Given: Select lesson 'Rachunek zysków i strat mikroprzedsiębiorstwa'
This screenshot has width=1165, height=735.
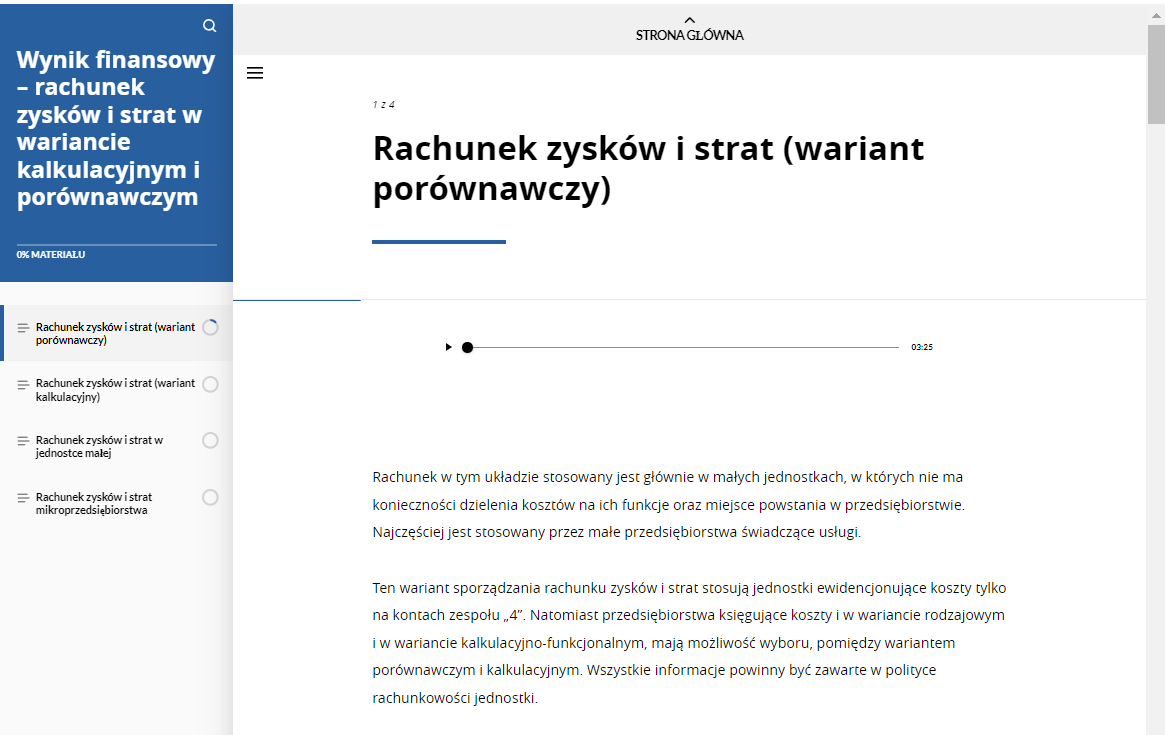Looking at the screenshot, I should click(x=95, y=503).
